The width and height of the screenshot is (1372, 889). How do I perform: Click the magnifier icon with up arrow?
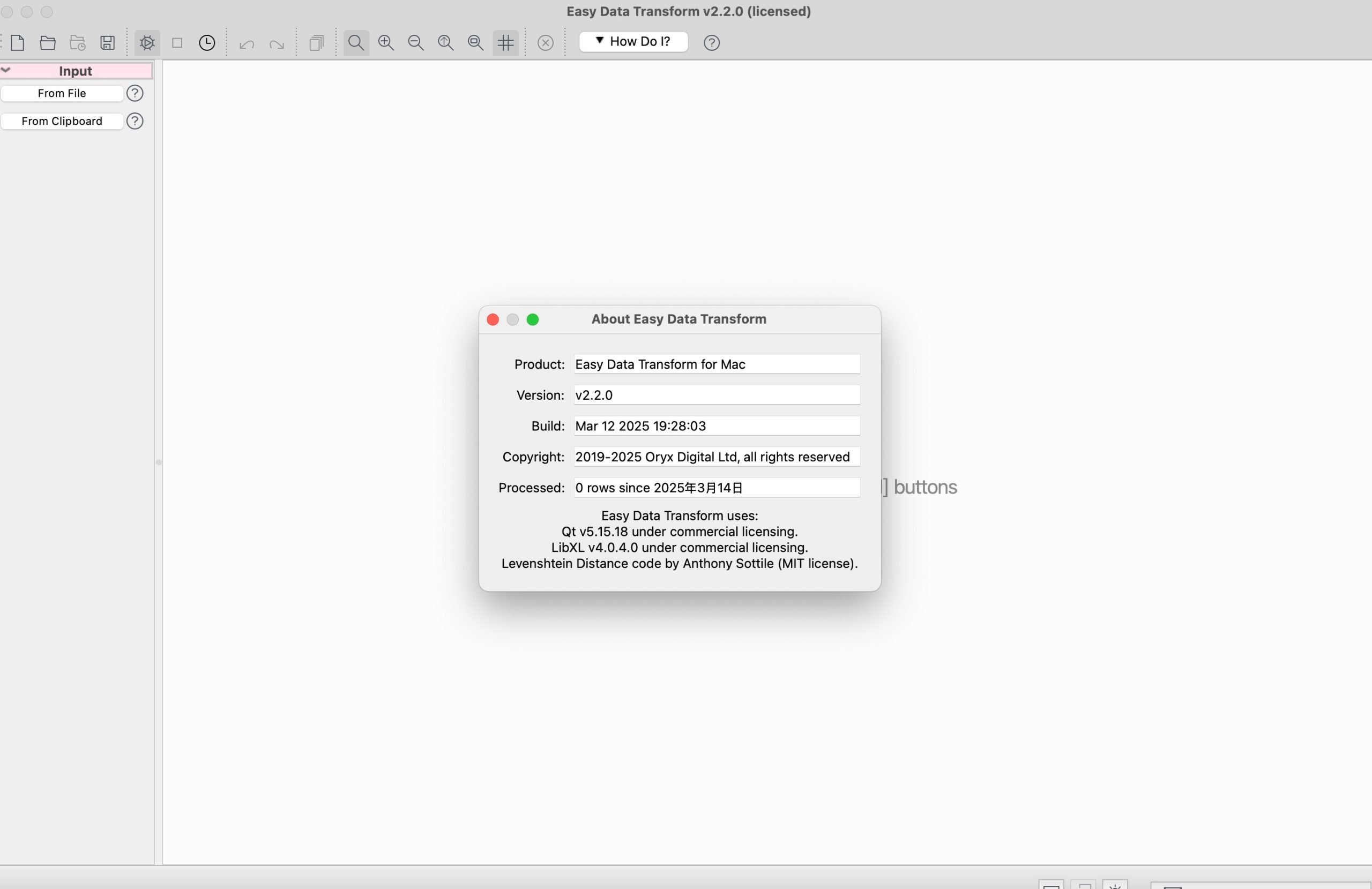445,43
